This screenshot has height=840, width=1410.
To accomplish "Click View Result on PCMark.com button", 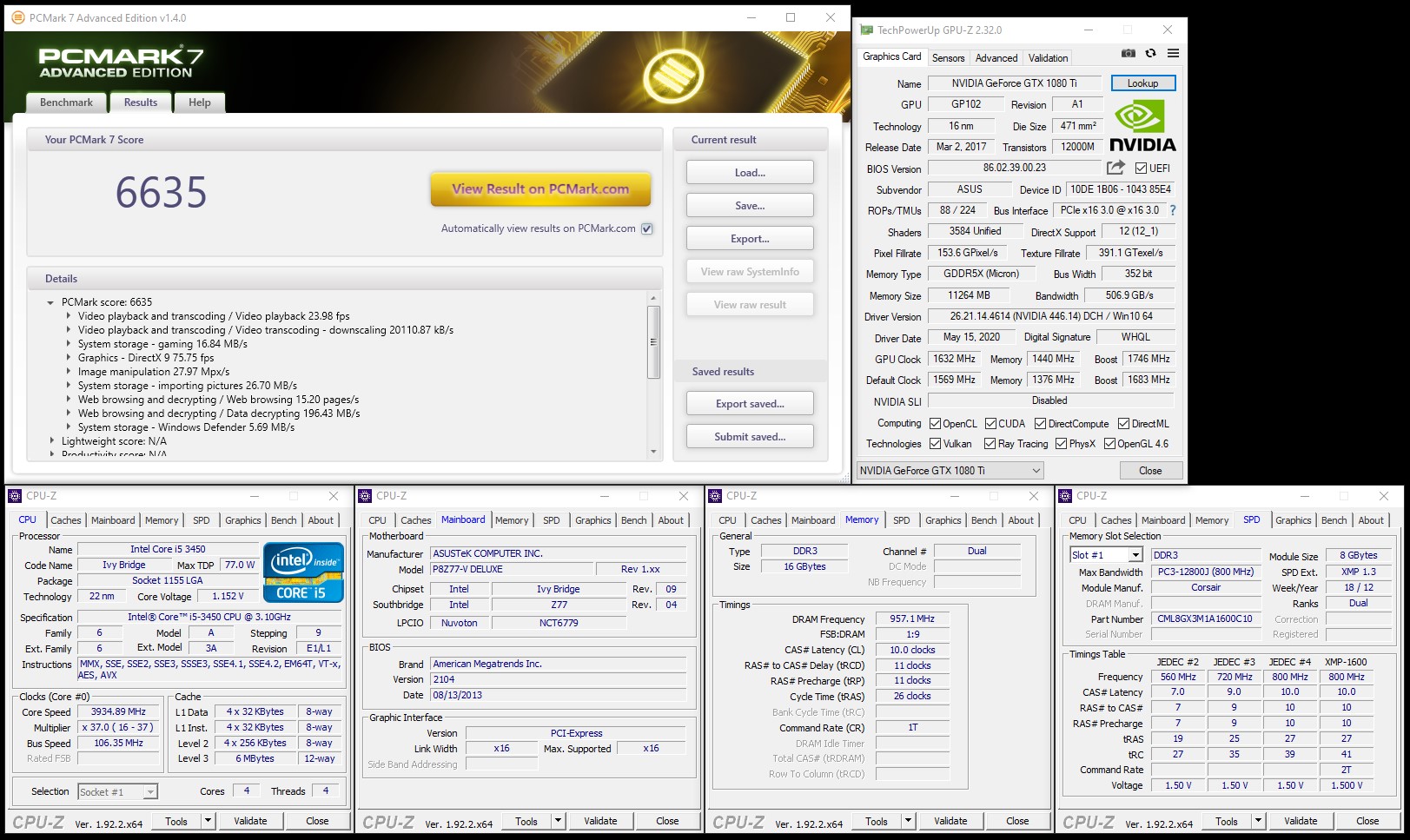I will click(540, 189).
